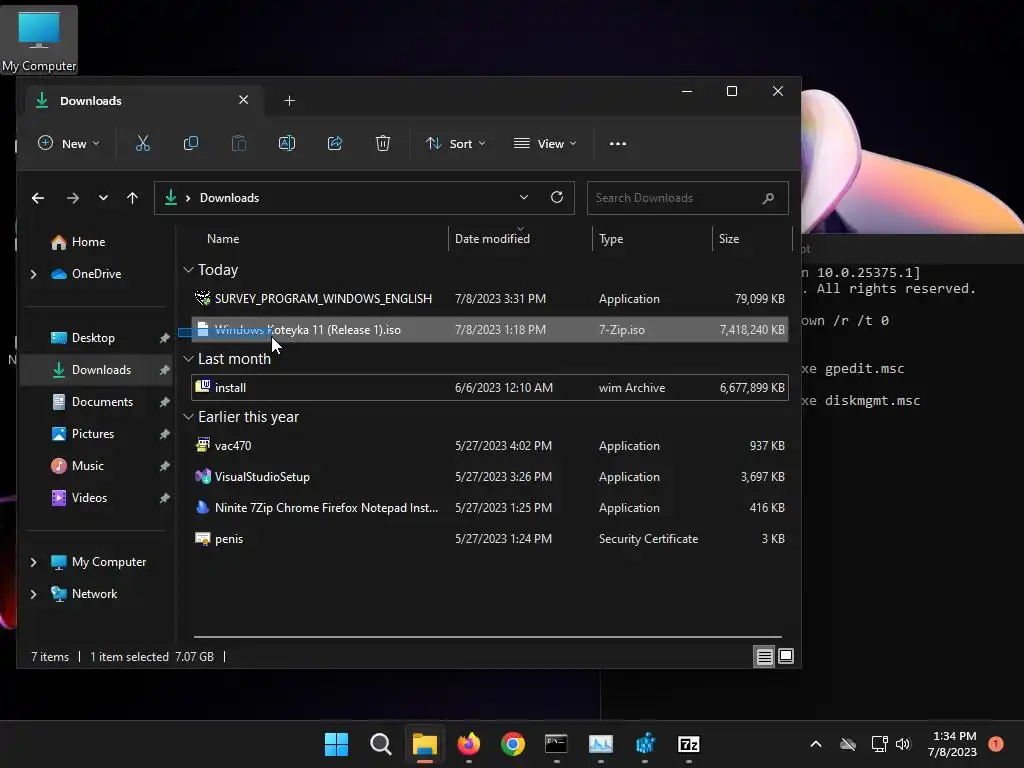Unpin Desktop from quick access pin

pyautogui.click(x=164, y=338)
